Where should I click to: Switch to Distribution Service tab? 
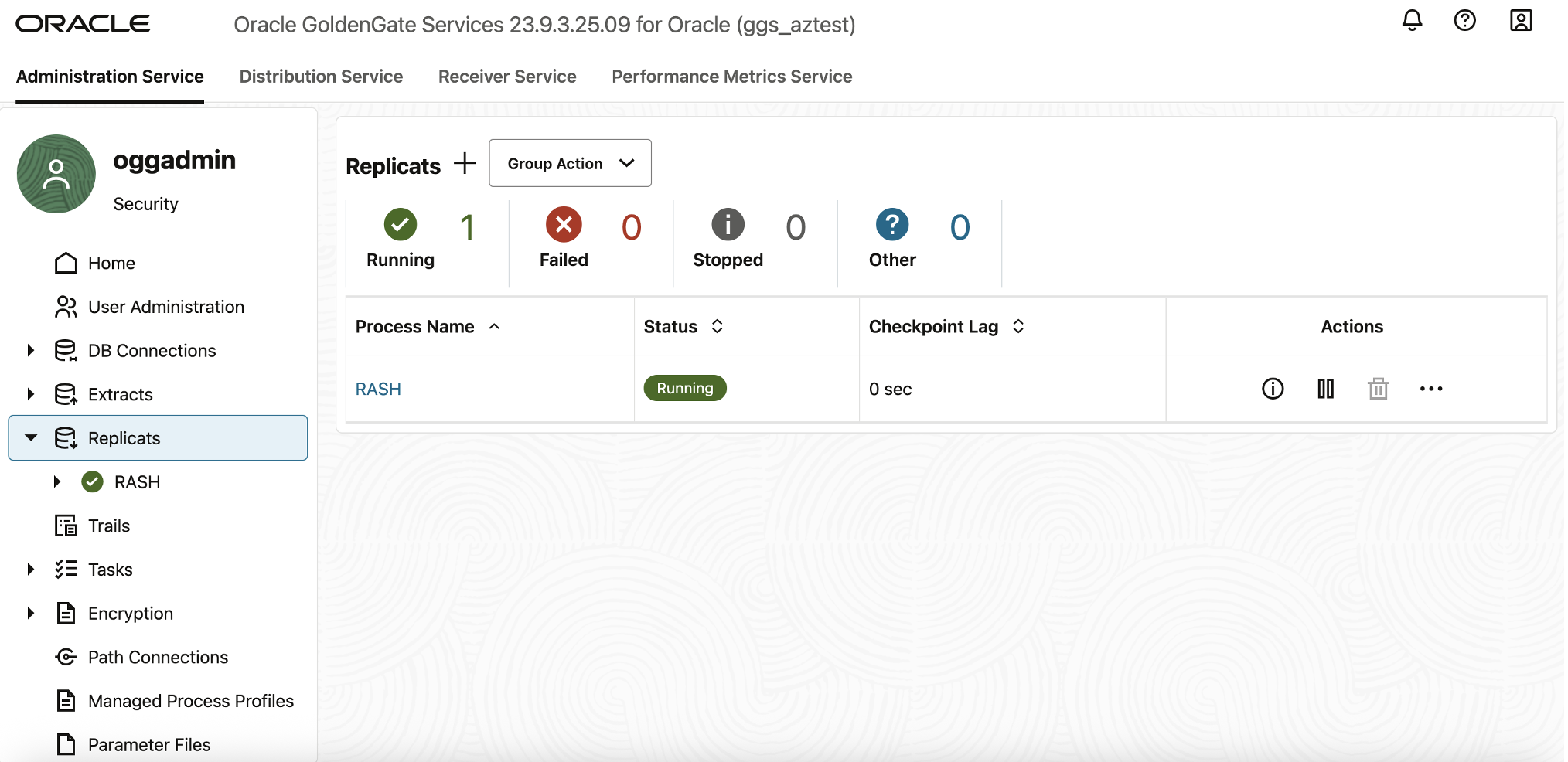pos(321,77)
